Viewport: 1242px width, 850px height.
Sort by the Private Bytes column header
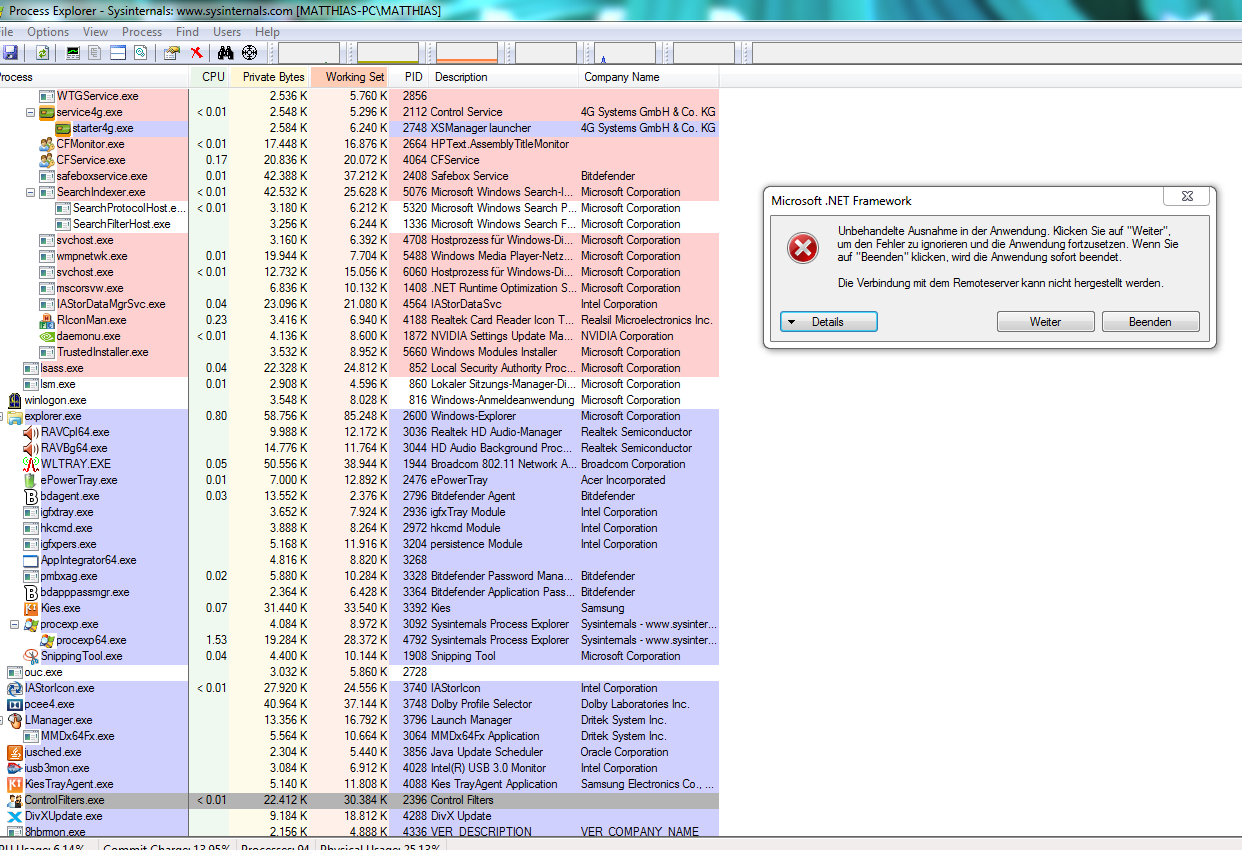270,77
